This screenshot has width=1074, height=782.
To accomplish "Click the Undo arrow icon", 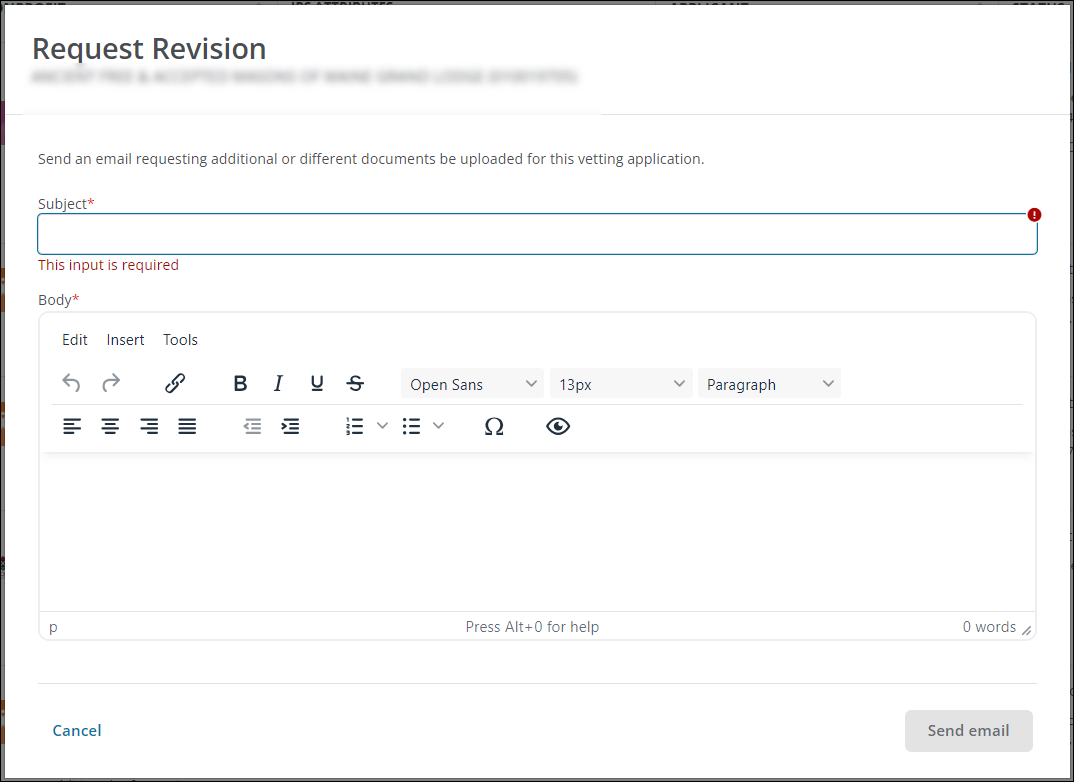I will (x=71, y=384).
